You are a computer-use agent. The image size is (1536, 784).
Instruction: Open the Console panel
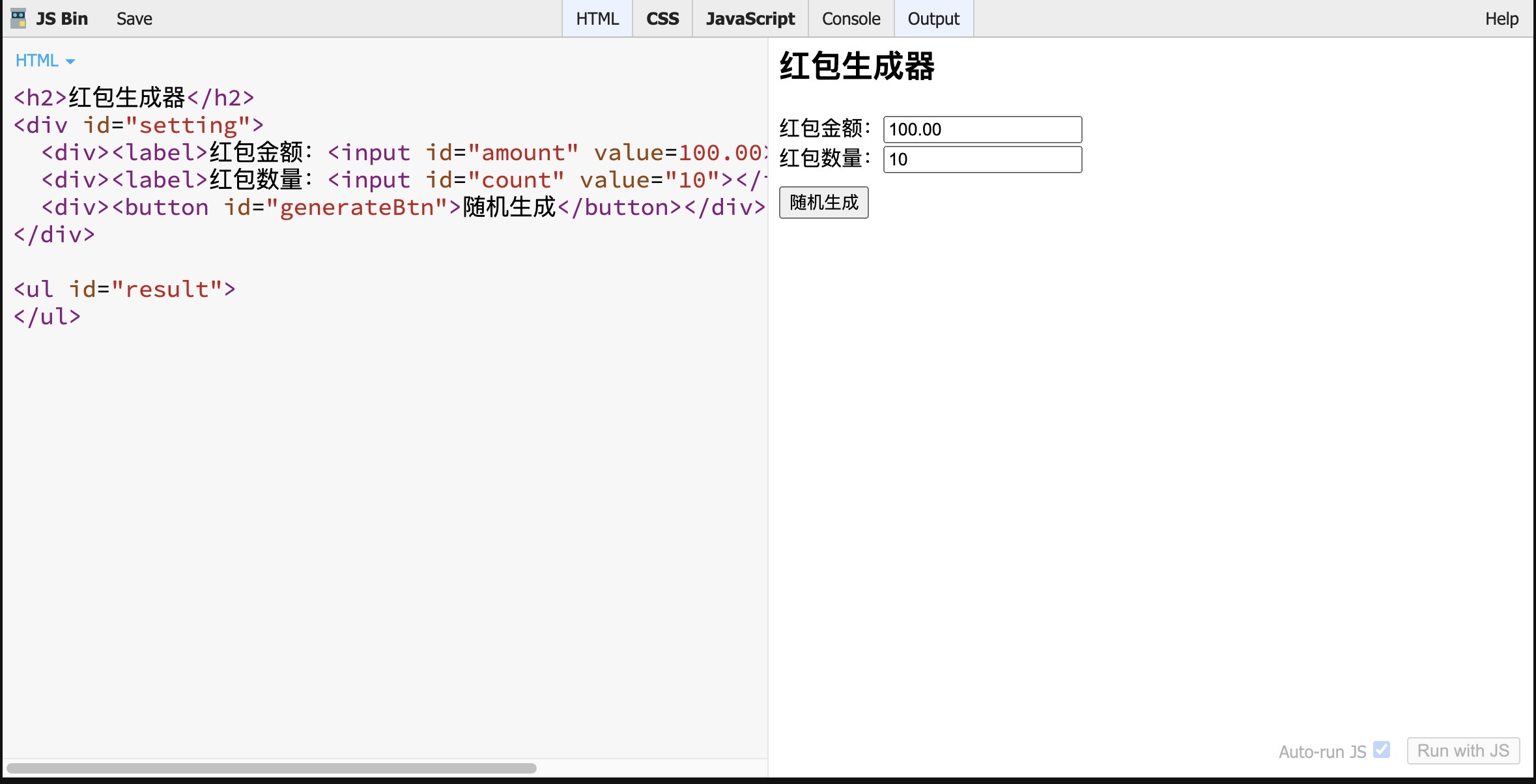coord(851,18)
